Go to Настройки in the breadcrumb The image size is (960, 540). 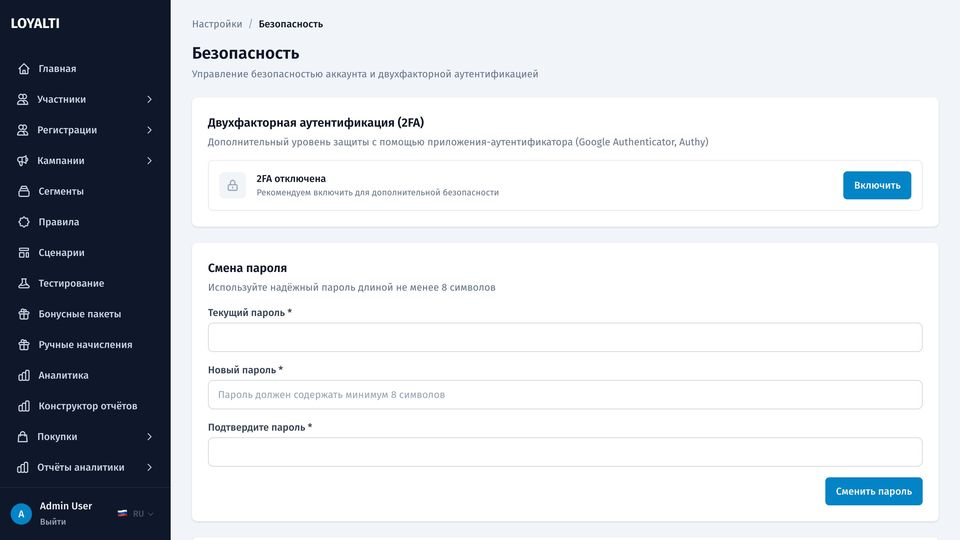(217, 24)
